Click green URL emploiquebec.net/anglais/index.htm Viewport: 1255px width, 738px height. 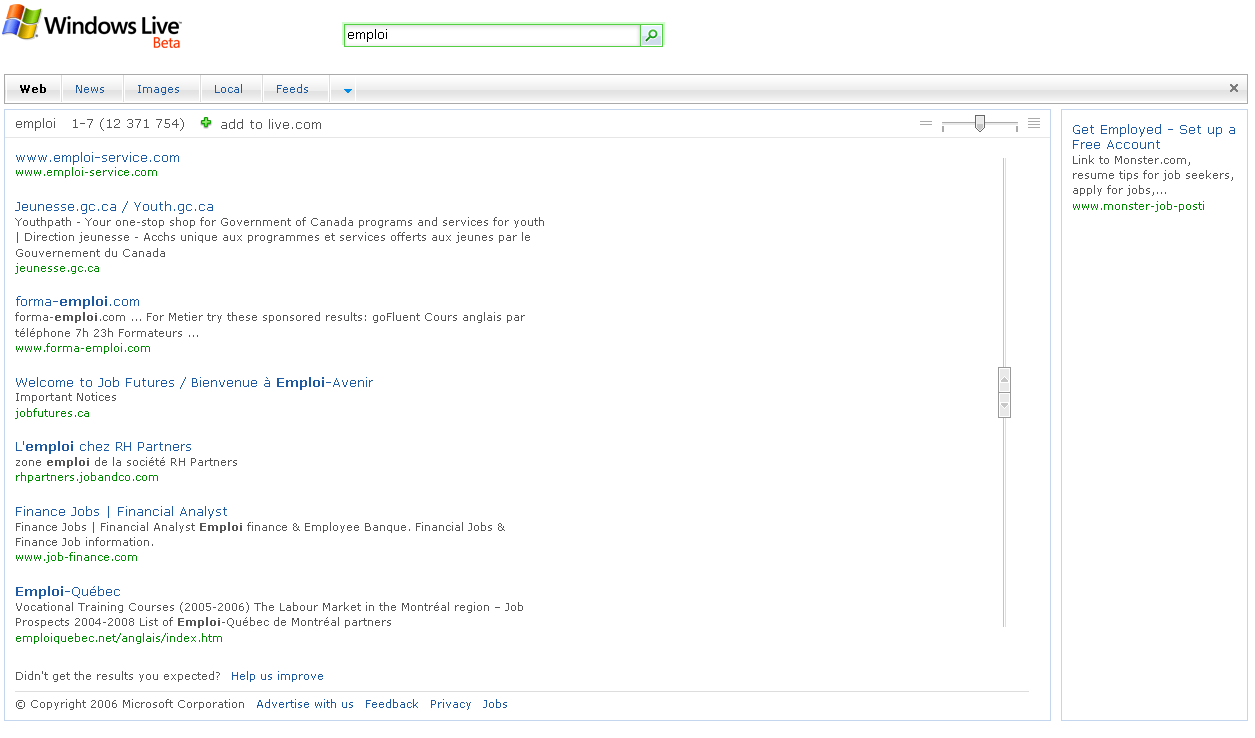(x=119, y=638)
